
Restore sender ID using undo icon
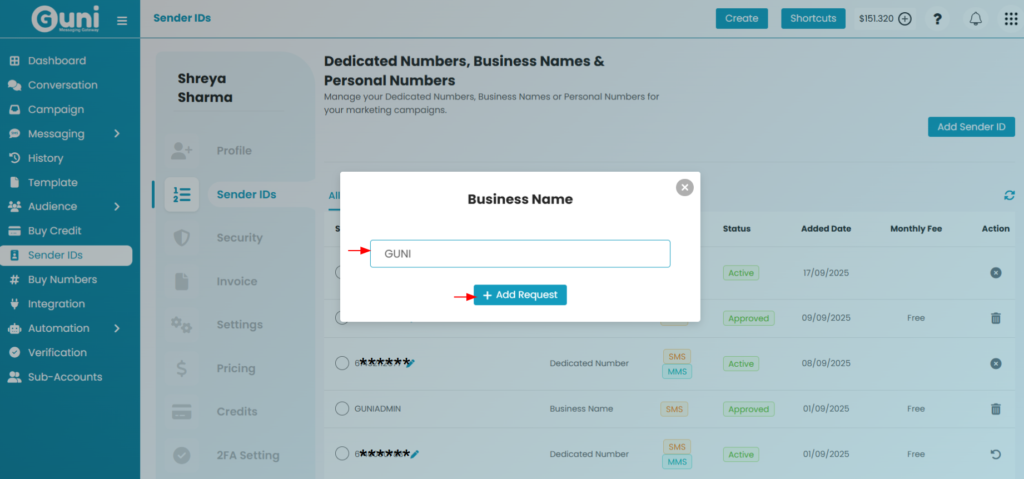click(x=995, y=455)
